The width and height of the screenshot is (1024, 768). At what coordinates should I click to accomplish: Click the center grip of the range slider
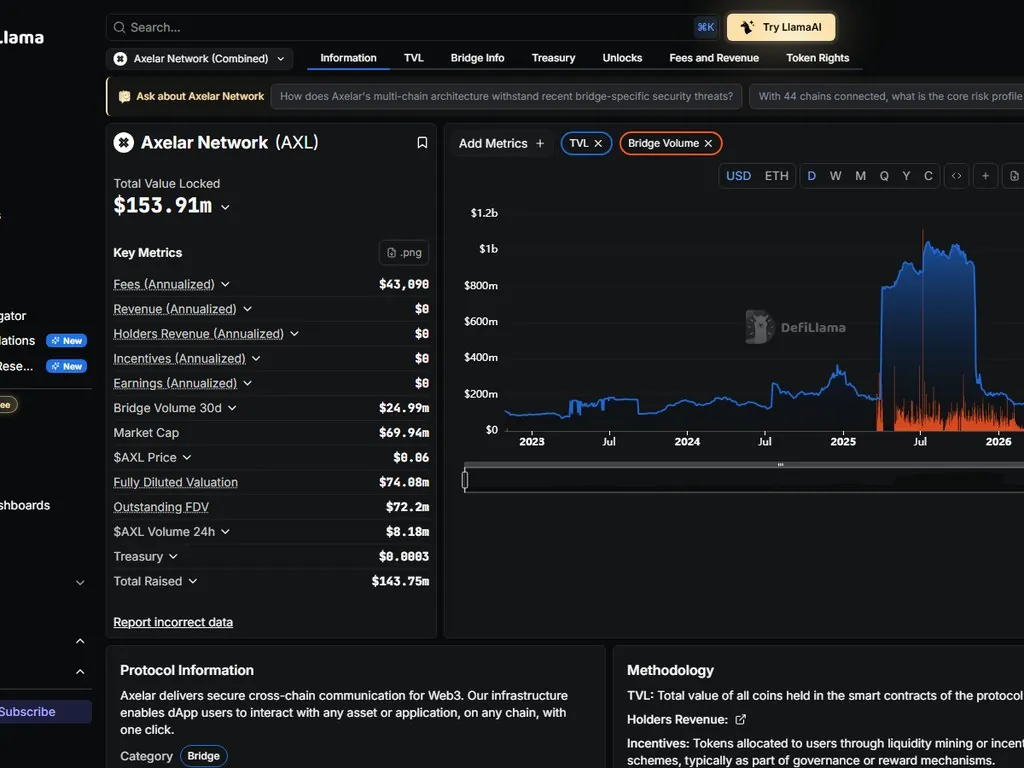click(x=780, y=464)
